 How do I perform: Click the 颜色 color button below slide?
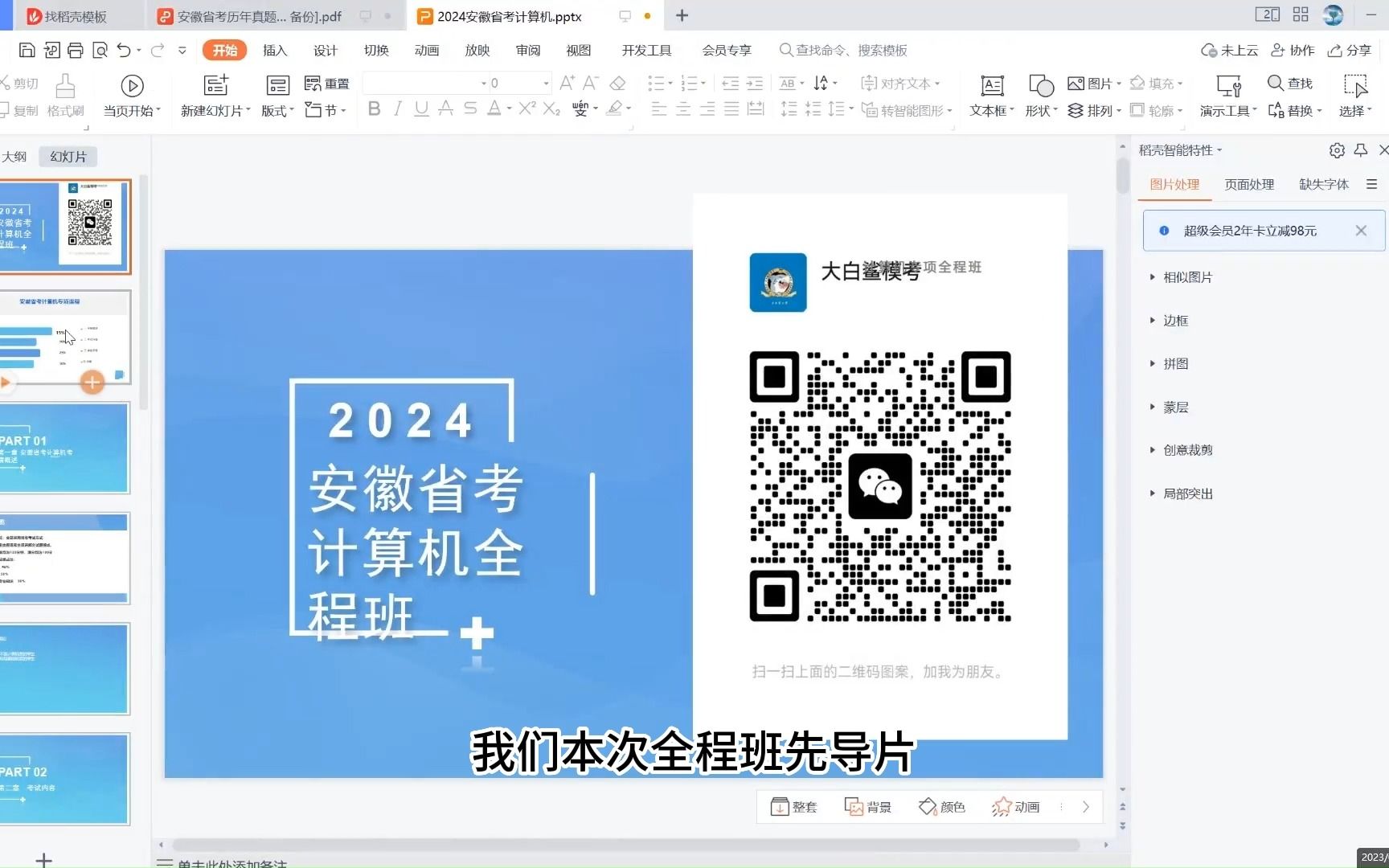941,807
